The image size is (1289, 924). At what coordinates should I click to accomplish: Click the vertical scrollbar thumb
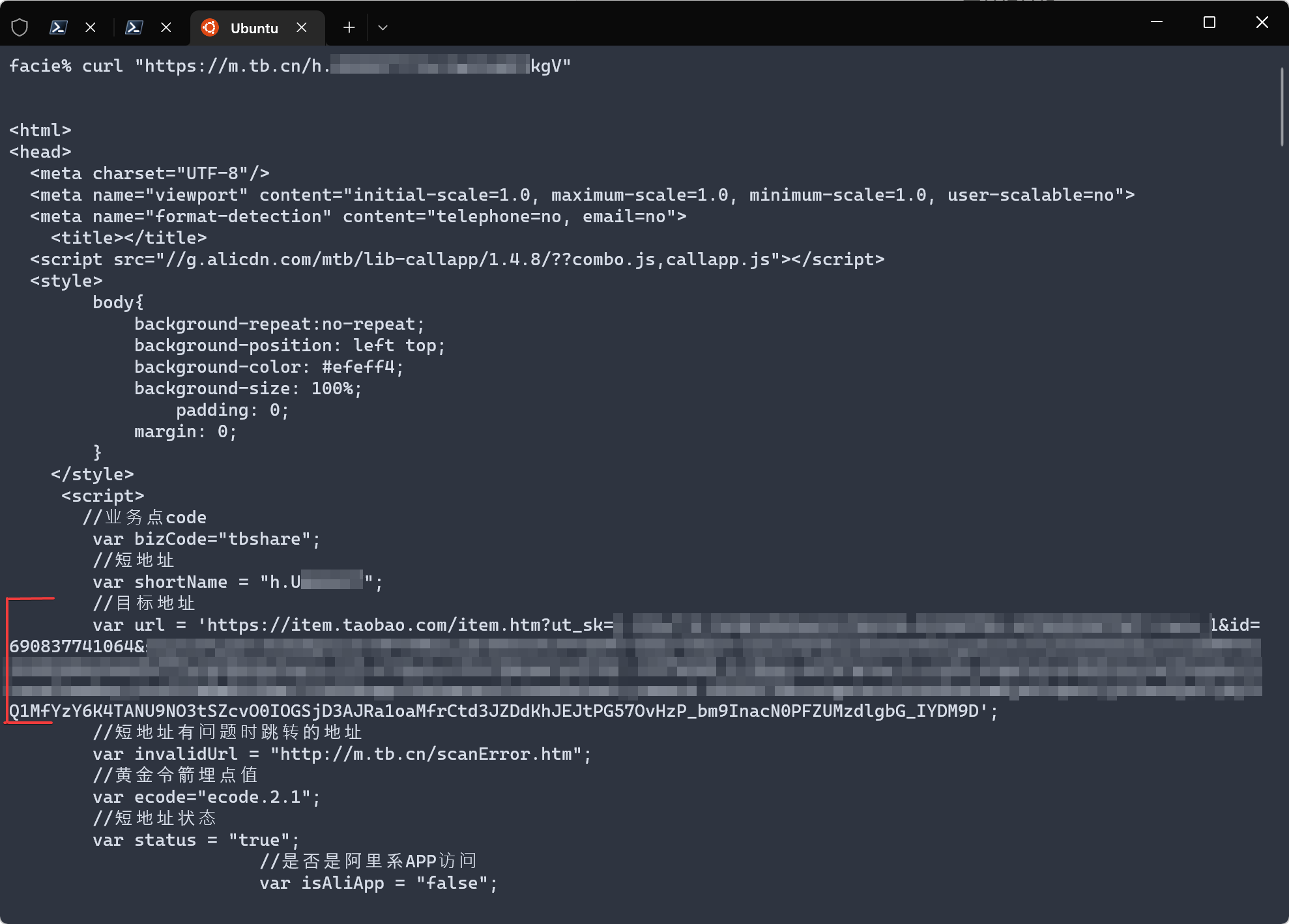coord(1282,106)
